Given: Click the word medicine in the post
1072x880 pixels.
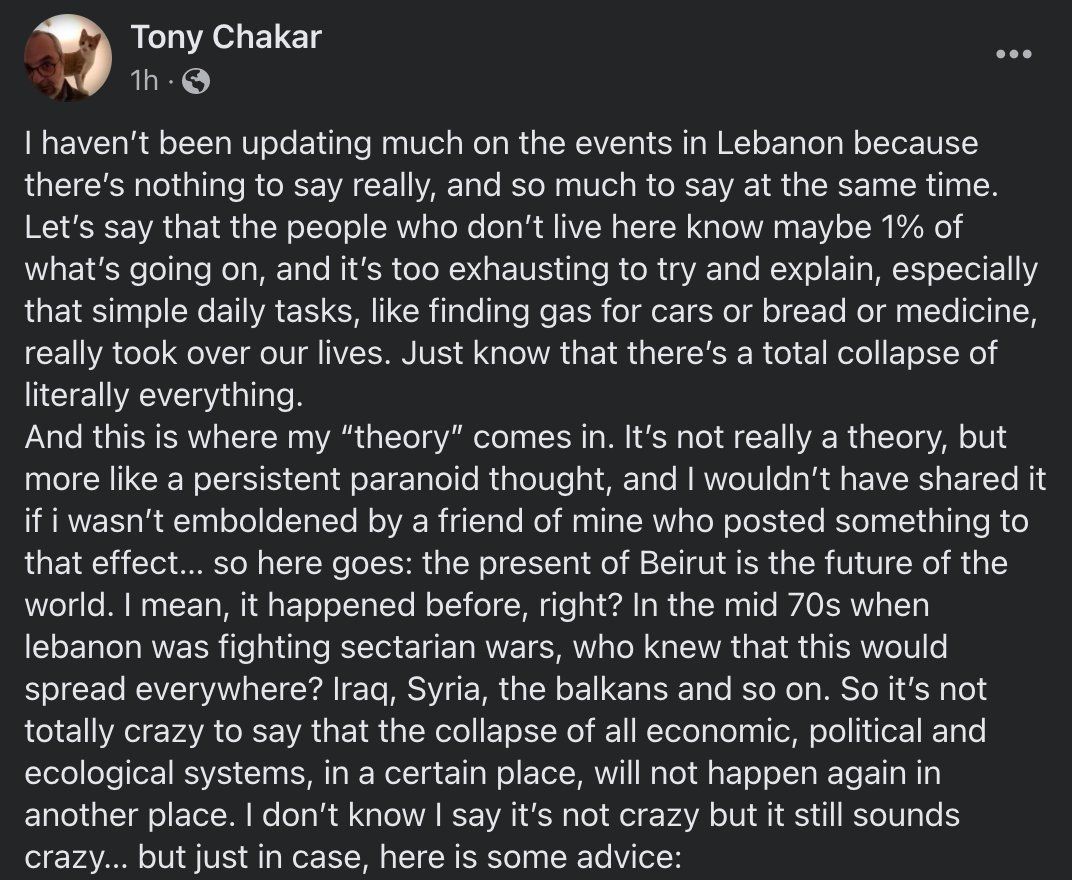Looking at the screenshot, I should click(x=966, y=312).
